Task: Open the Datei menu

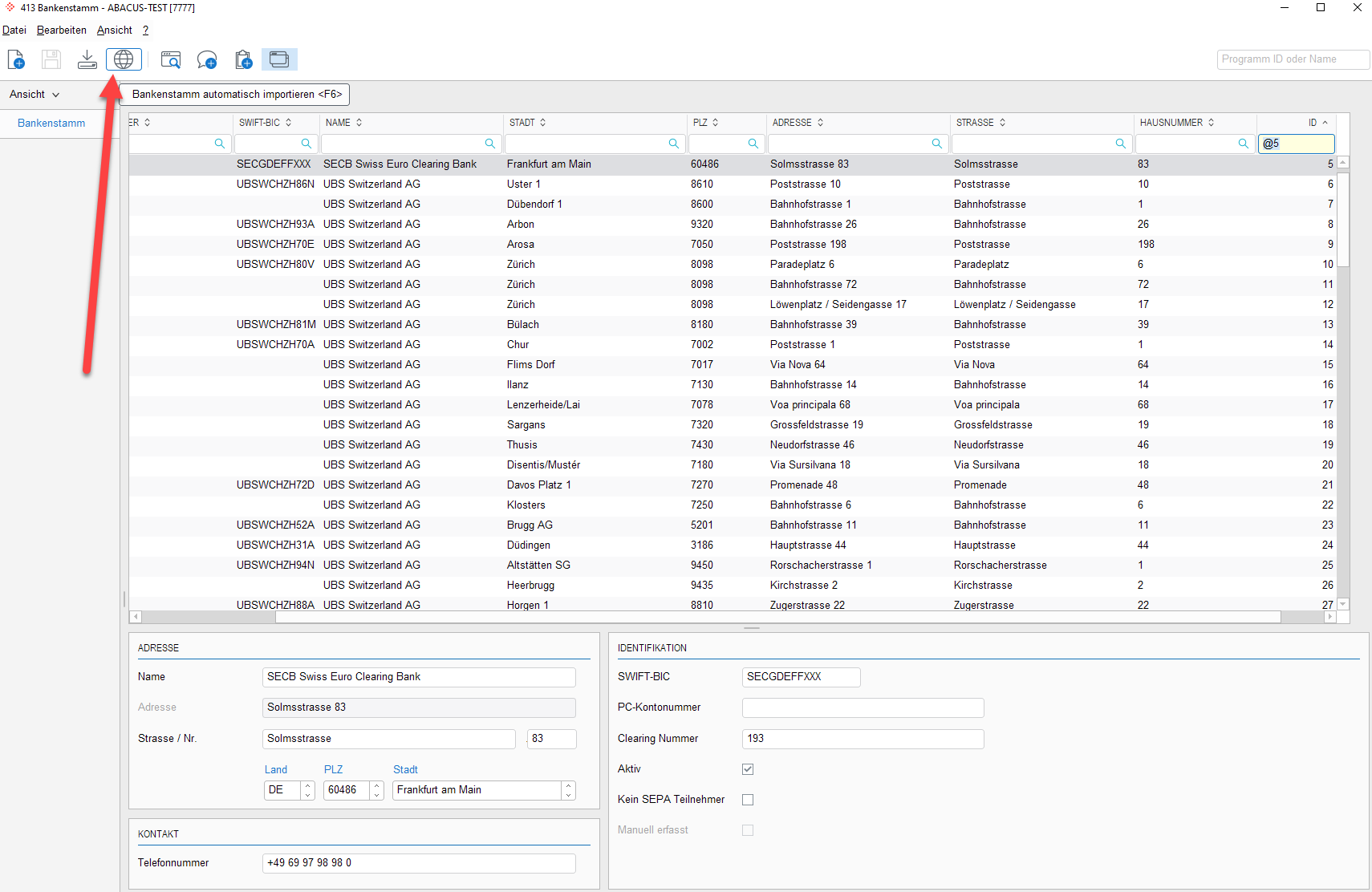Action: [x=14, y=30]
